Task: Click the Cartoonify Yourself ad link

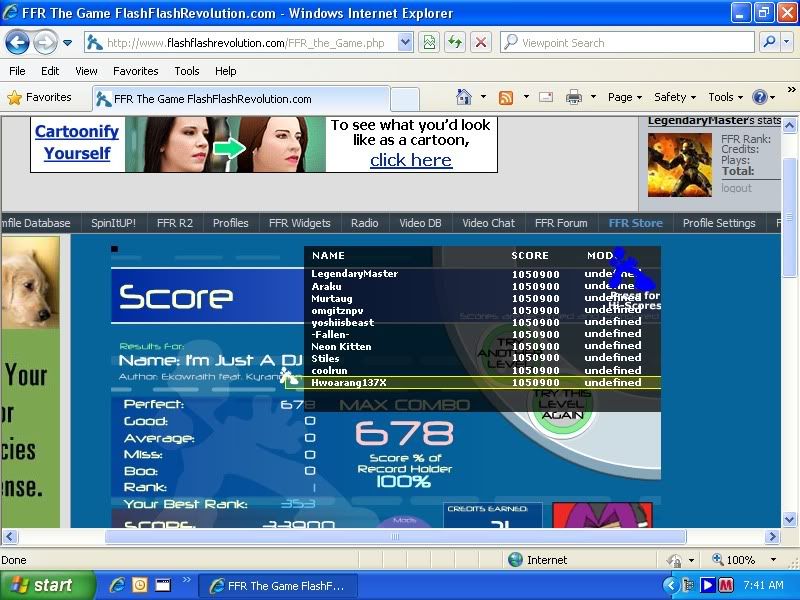Action: tap(77, 143)
